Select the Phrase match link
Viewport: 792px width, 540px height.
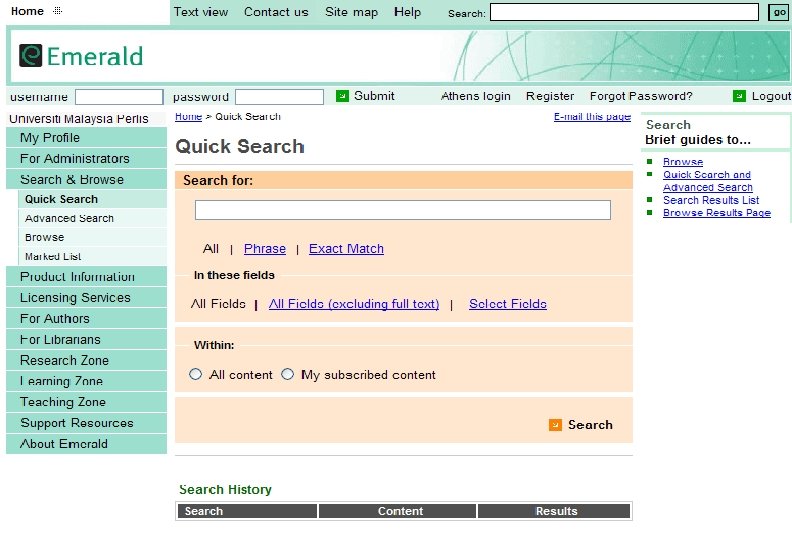(265, 249)
